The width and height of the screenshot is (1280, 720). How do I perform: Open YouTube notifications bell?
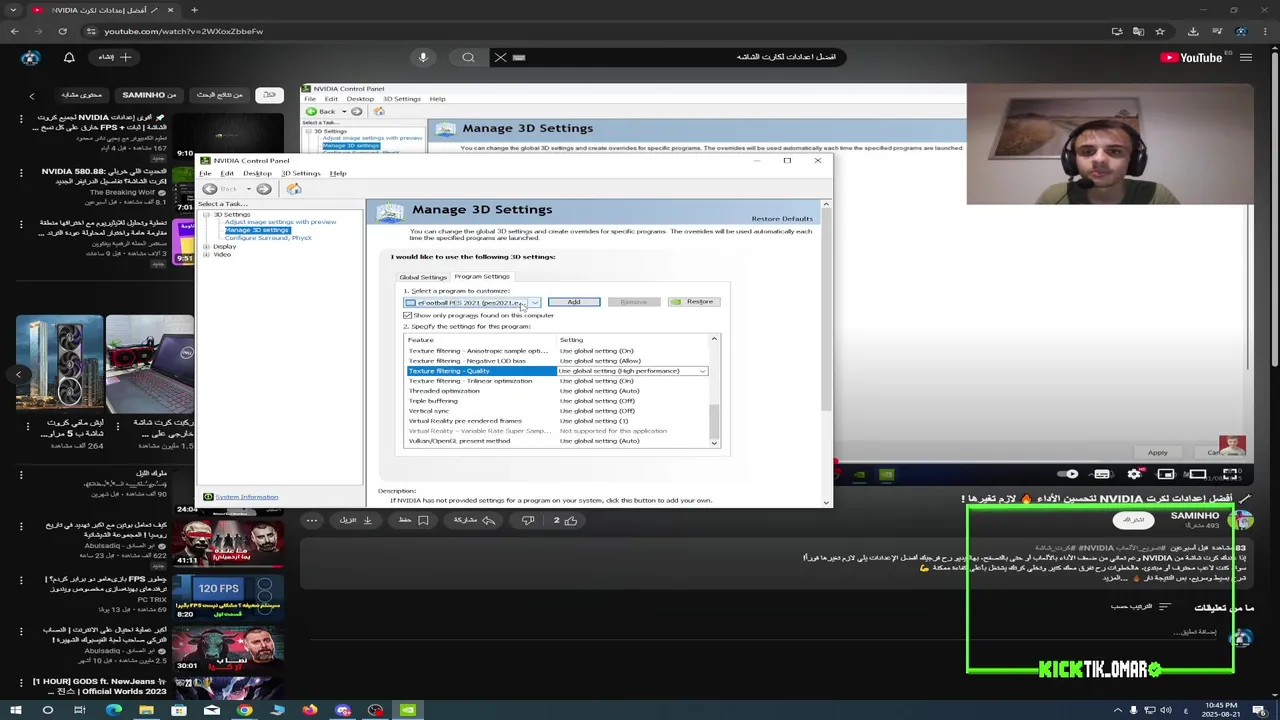click(x=69, y=57)
